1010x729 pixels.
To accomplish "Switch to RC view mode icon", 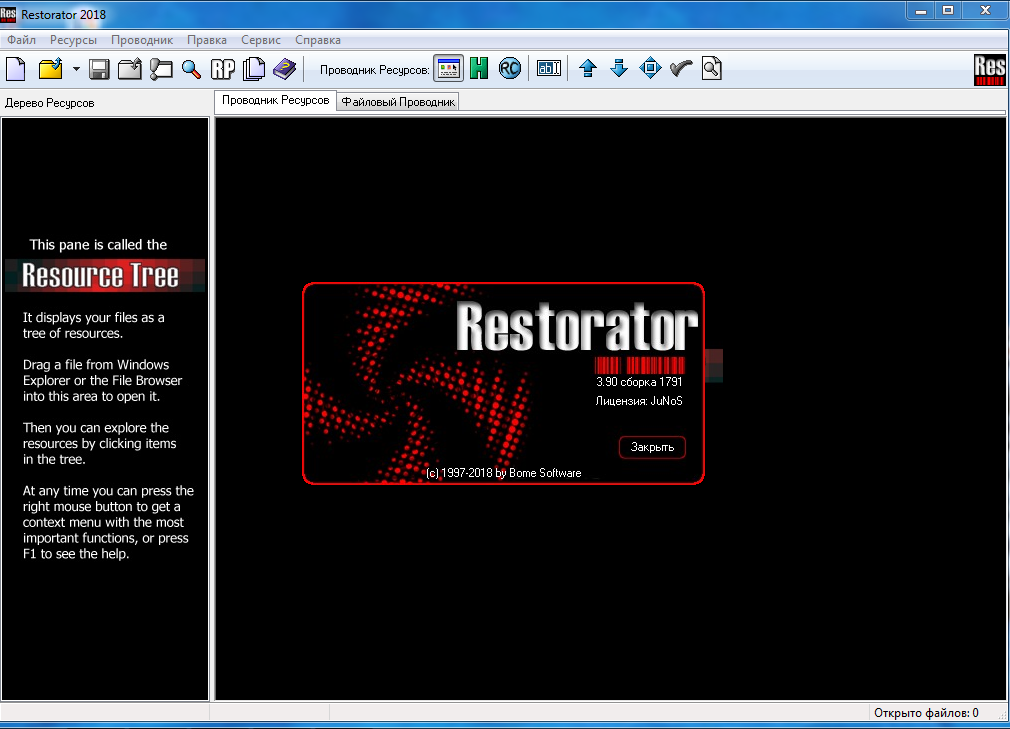I will click(x=510, y=68).
